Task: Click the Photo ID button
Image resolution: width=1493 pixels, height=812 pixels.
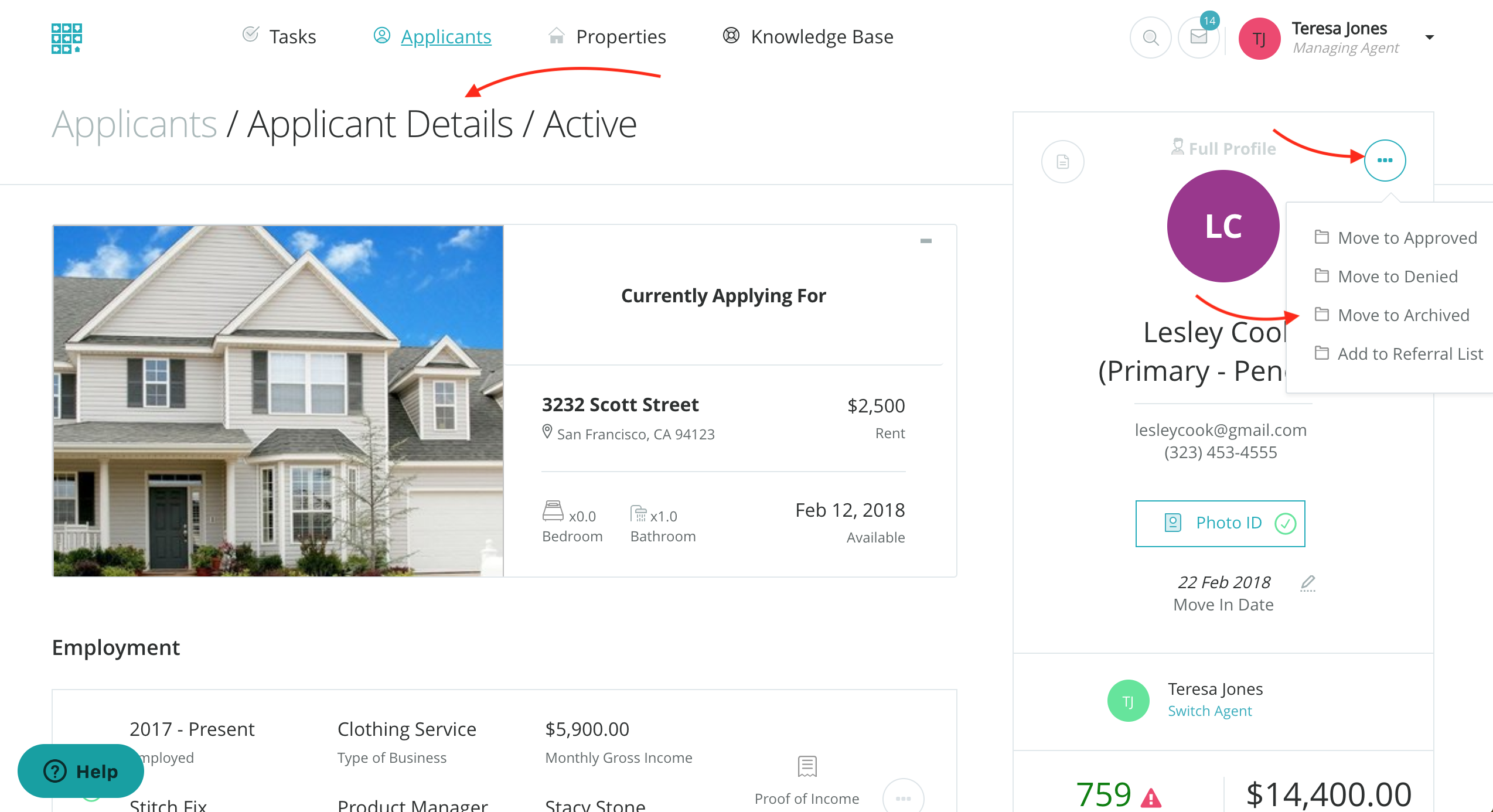Action: tap(1220, 523)
